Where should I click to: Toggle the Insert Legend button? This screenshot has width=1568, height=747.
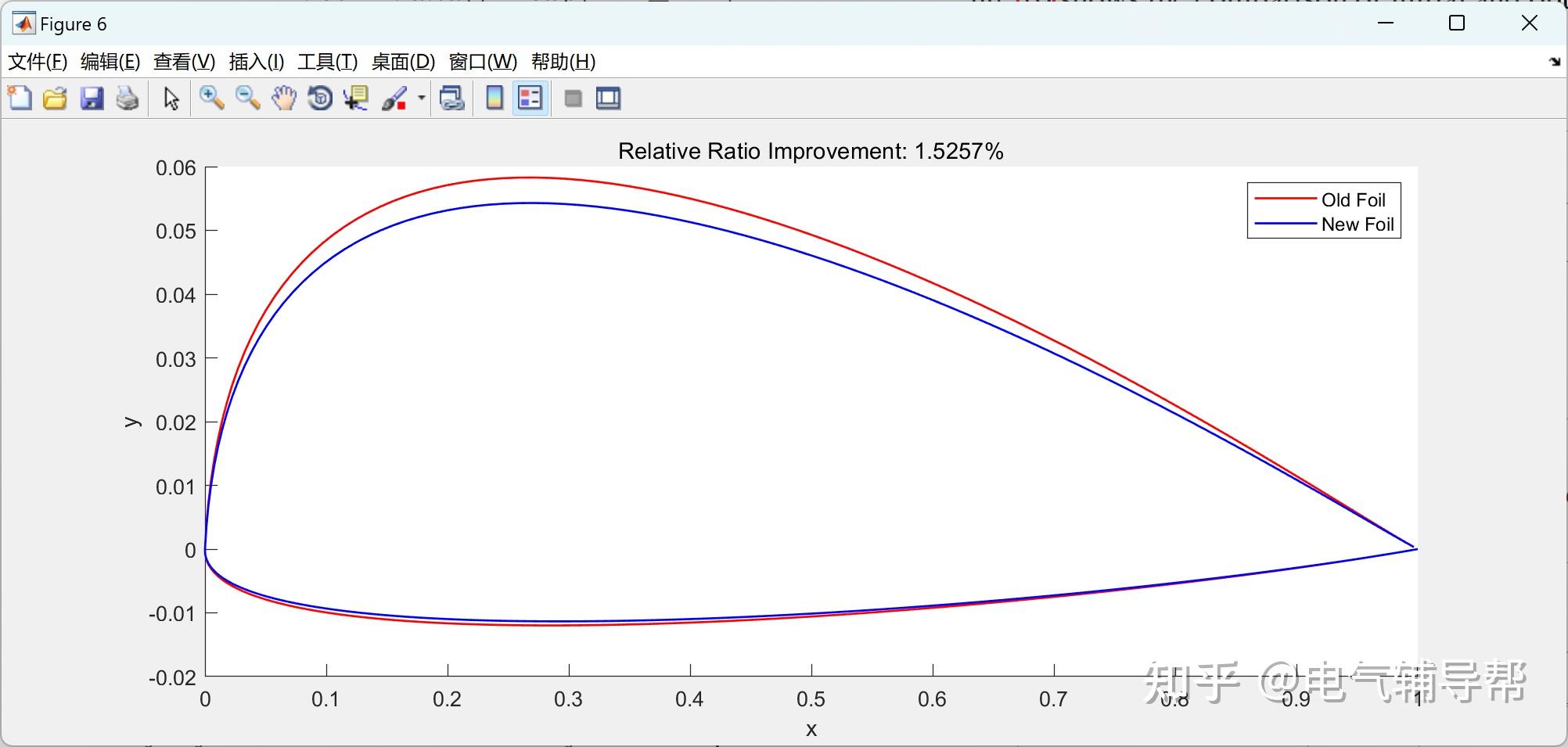530,99
